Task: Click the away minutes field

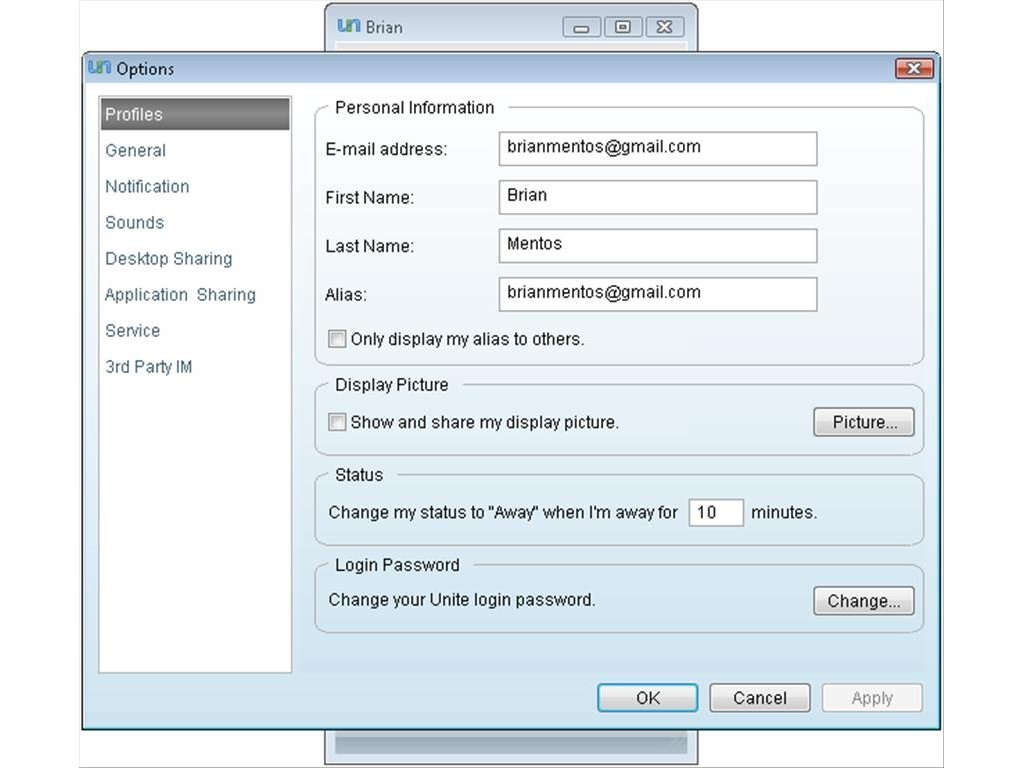Action: [716, 512]
